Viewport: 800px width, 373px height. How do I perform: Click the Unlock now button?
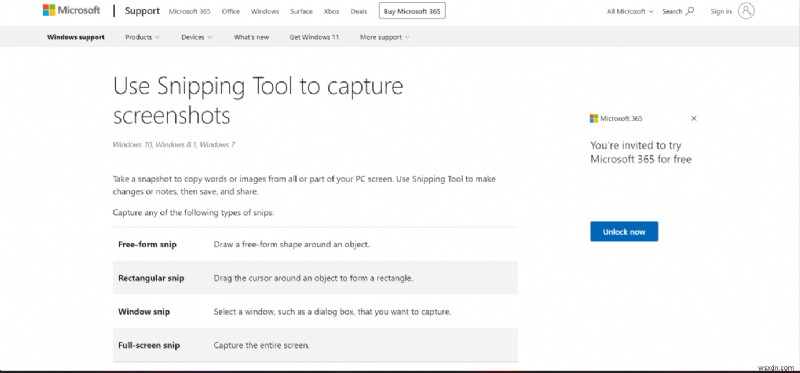pos(624,232)
